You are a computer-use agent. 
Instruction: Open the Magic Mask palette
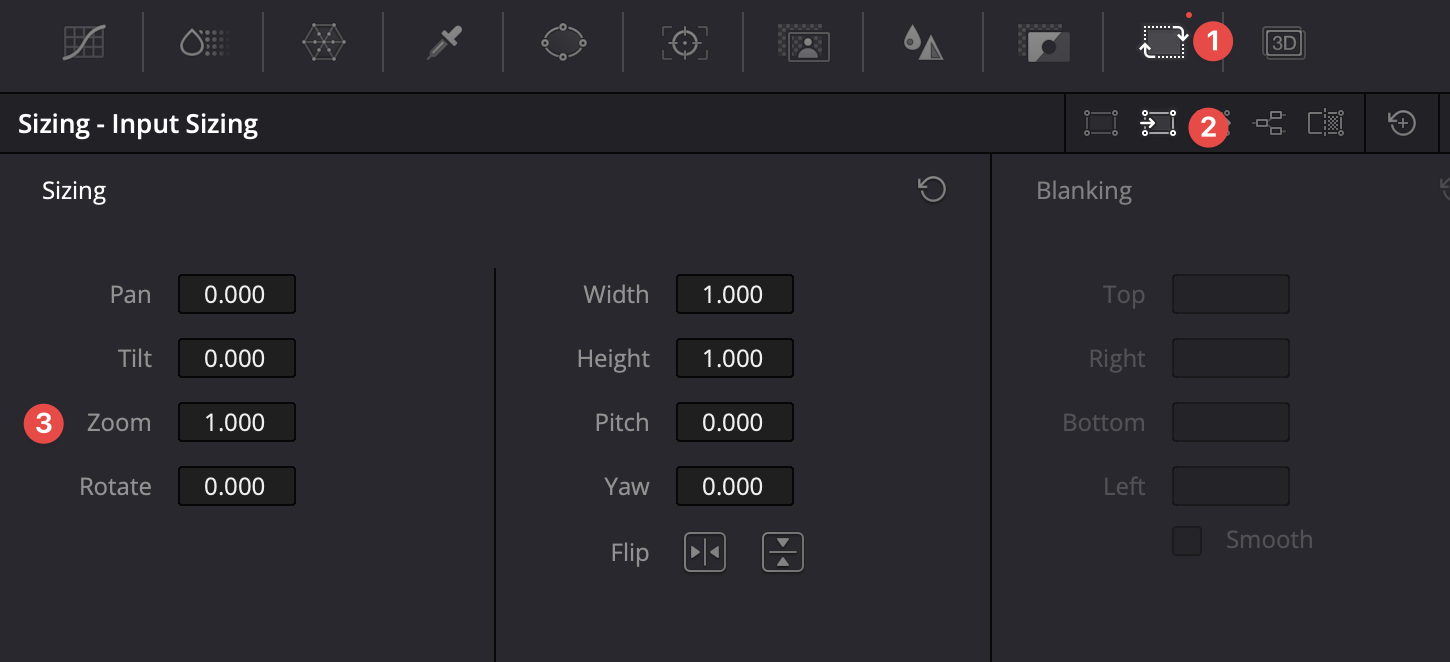(x=804, y=42)
